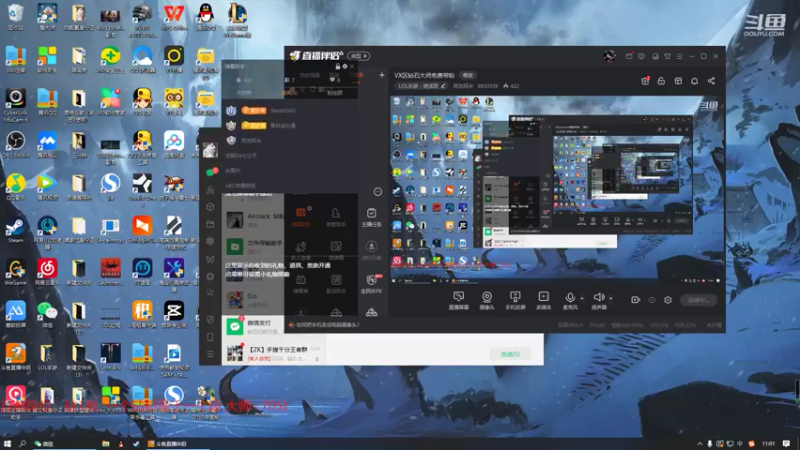This screenshot has width=800, height=450.
Task: Open 文件传输助手 chat in WeChat
Action: [x=253, y=247]
